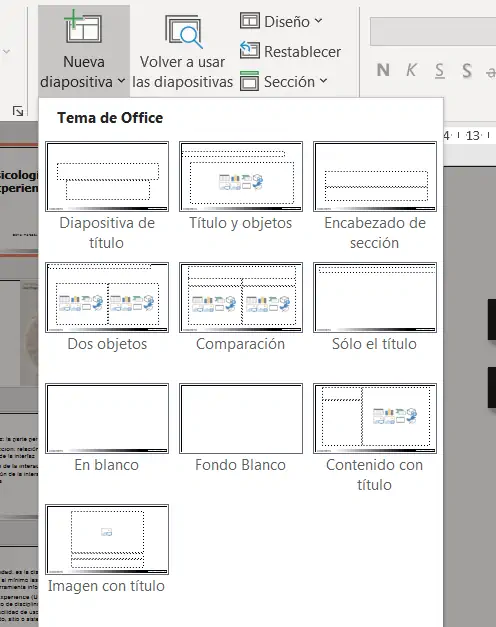Toggle underline with the underlined S
496x627 pixels.
(x=440, y=70)
